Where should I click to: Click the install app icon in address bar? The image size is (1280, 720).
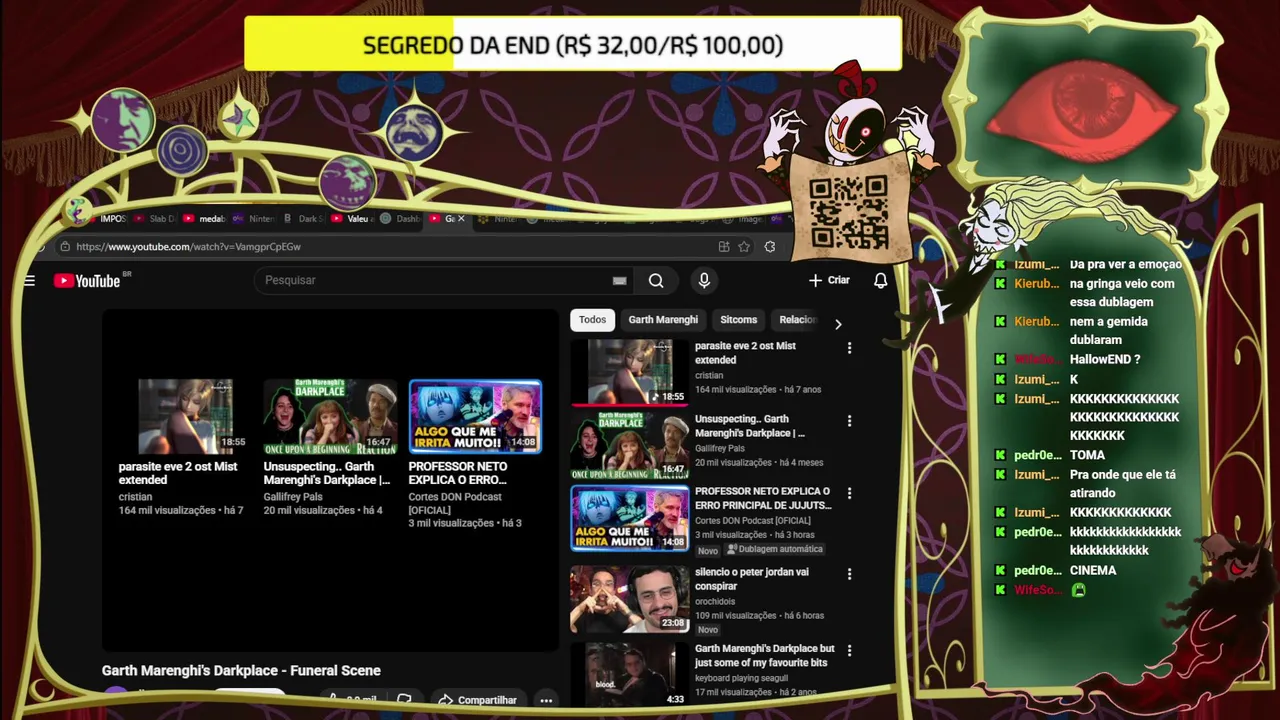click(x=724, y=247)
